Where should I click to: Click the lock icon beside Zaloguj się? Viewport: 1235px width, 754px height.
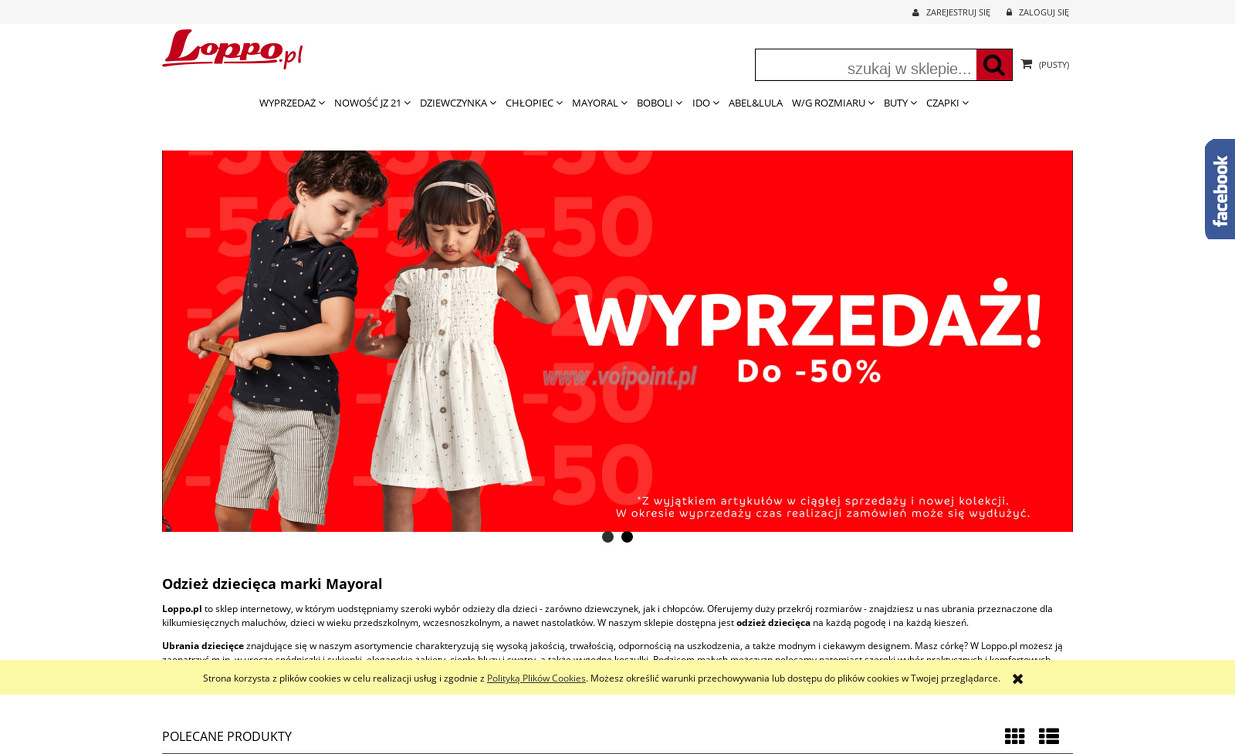click(1009, 13)
